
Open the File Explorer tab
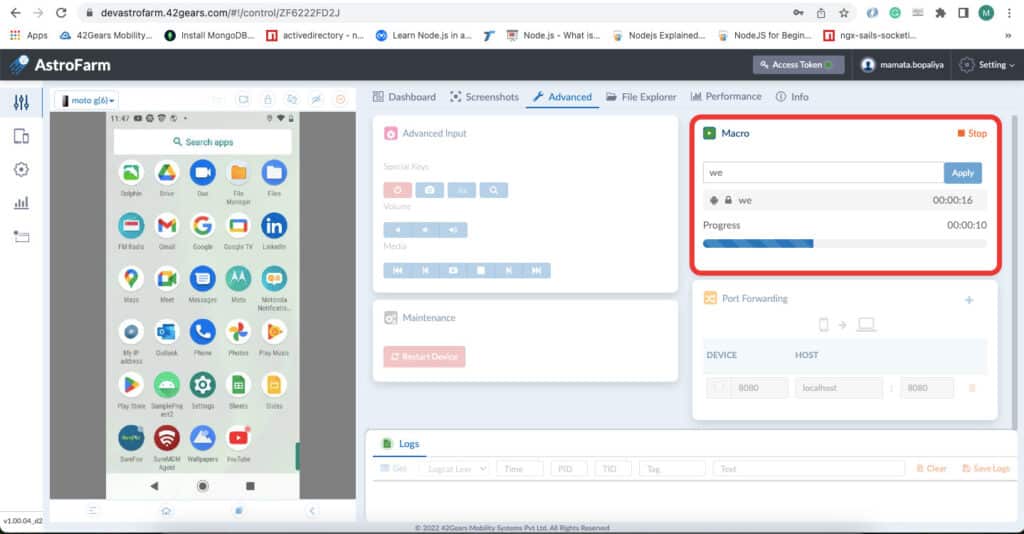[641, 97]
